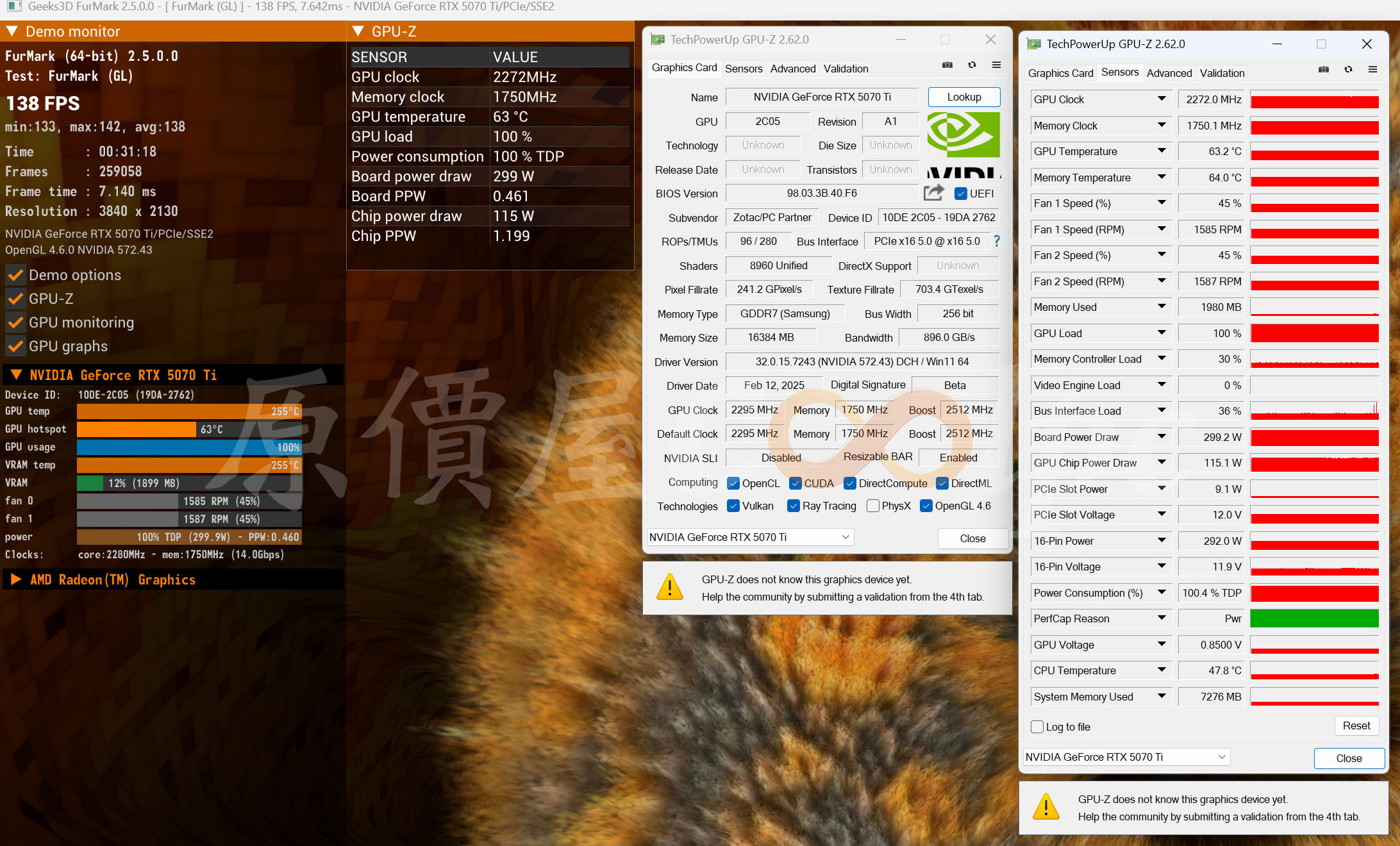This screenshot has height=846, width=1400.
Task: Click the warning icon in right GPU-Z notice
Action: pyautogui.click(x=1046, y=806)
